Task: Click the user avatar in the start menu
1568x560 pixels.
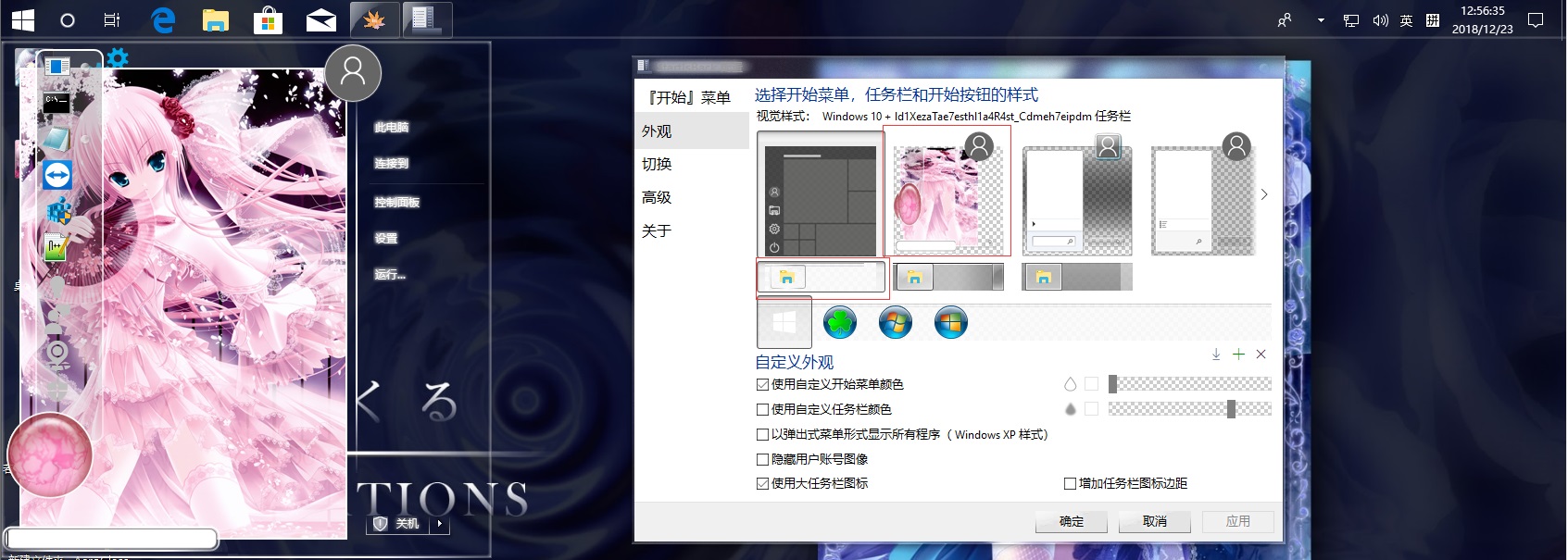Action: [353, 72]
